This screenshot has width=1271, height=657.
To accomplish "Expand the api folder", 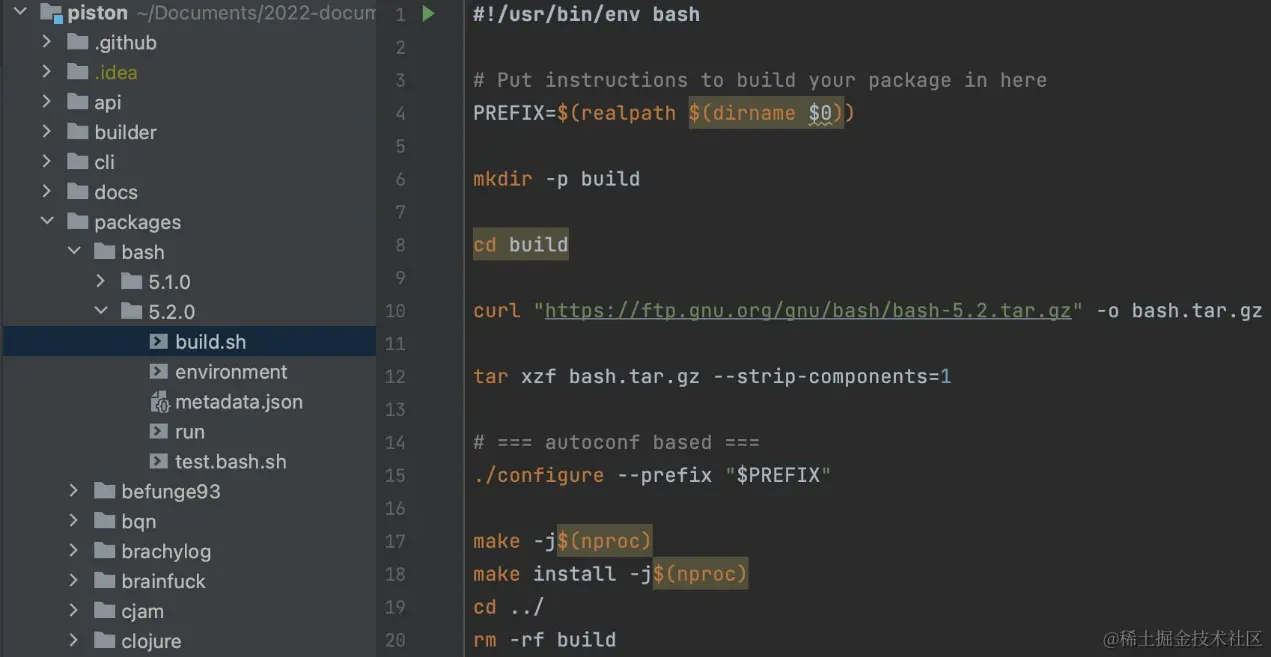I will coord(46,102).
